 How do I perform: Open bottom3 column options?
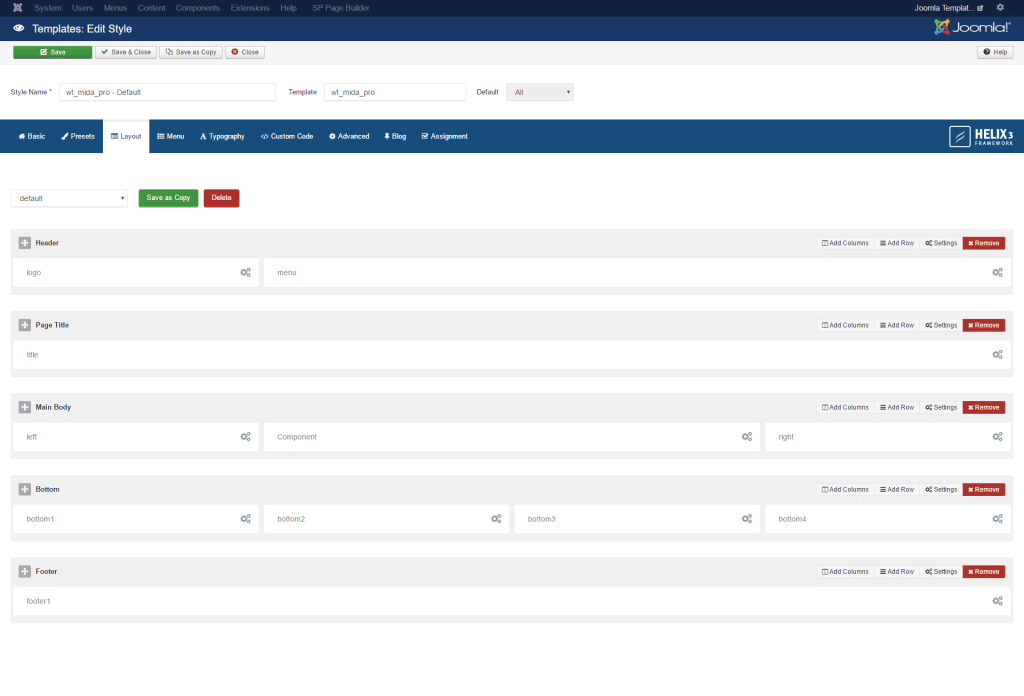click(x=747, y=518)
